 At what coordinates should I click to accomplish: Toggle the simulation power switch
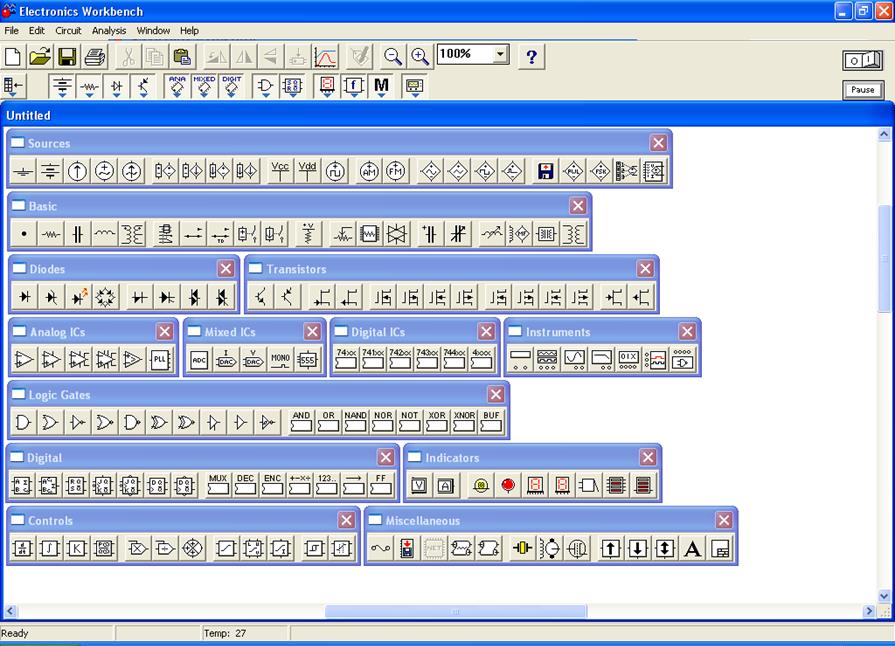click(862, 60)
